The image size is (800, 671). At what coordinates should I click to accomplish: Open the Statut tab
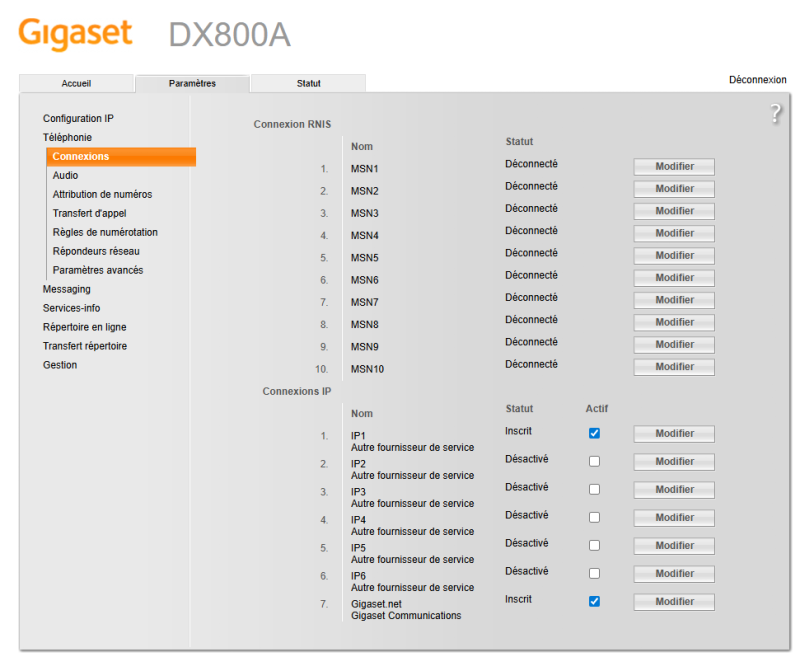pos(308,84)
